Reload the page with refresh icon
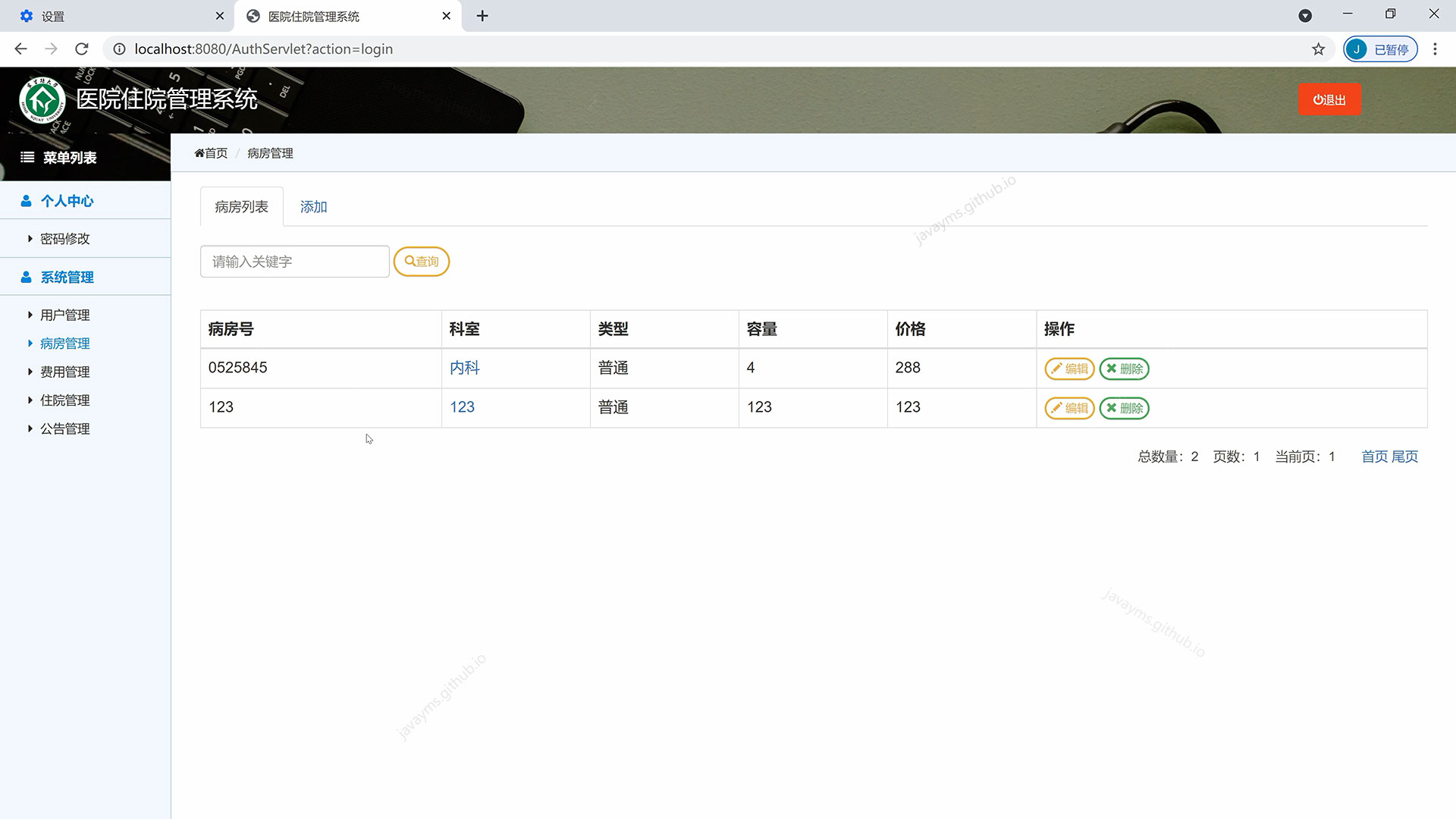This screenshot has height=819, width=1456. coord(82,49)
